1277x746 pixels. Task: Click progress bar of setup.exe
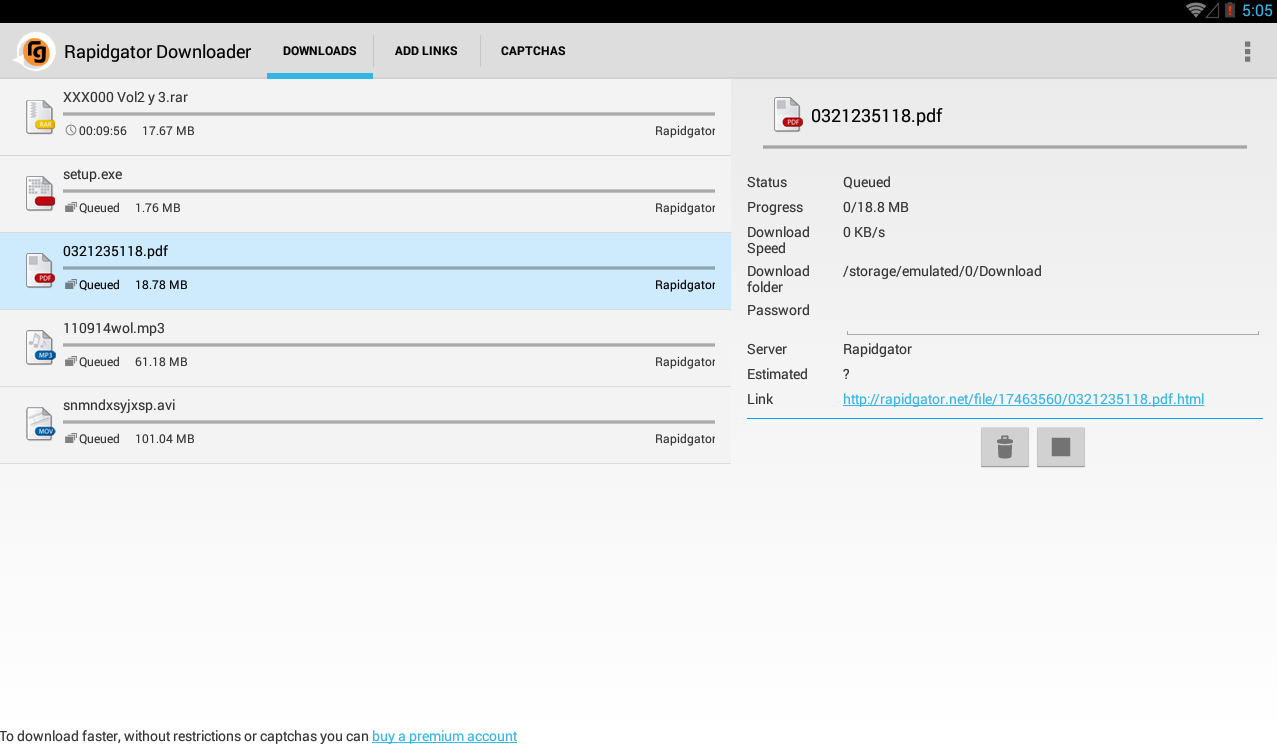[x=389, y=191]
